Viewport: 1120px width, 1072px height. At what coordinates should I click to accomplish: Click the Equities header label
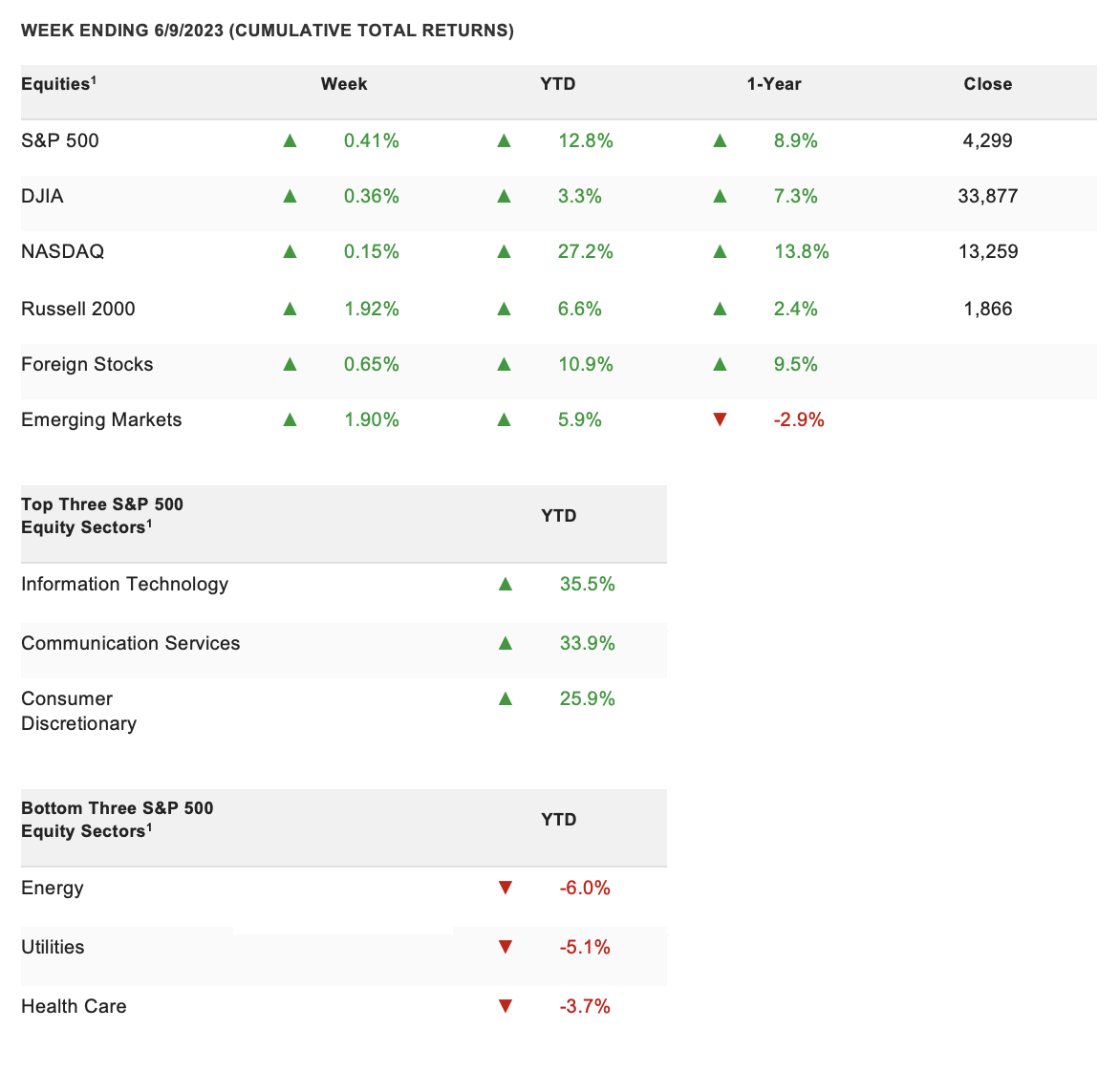(x=58, y=83)
